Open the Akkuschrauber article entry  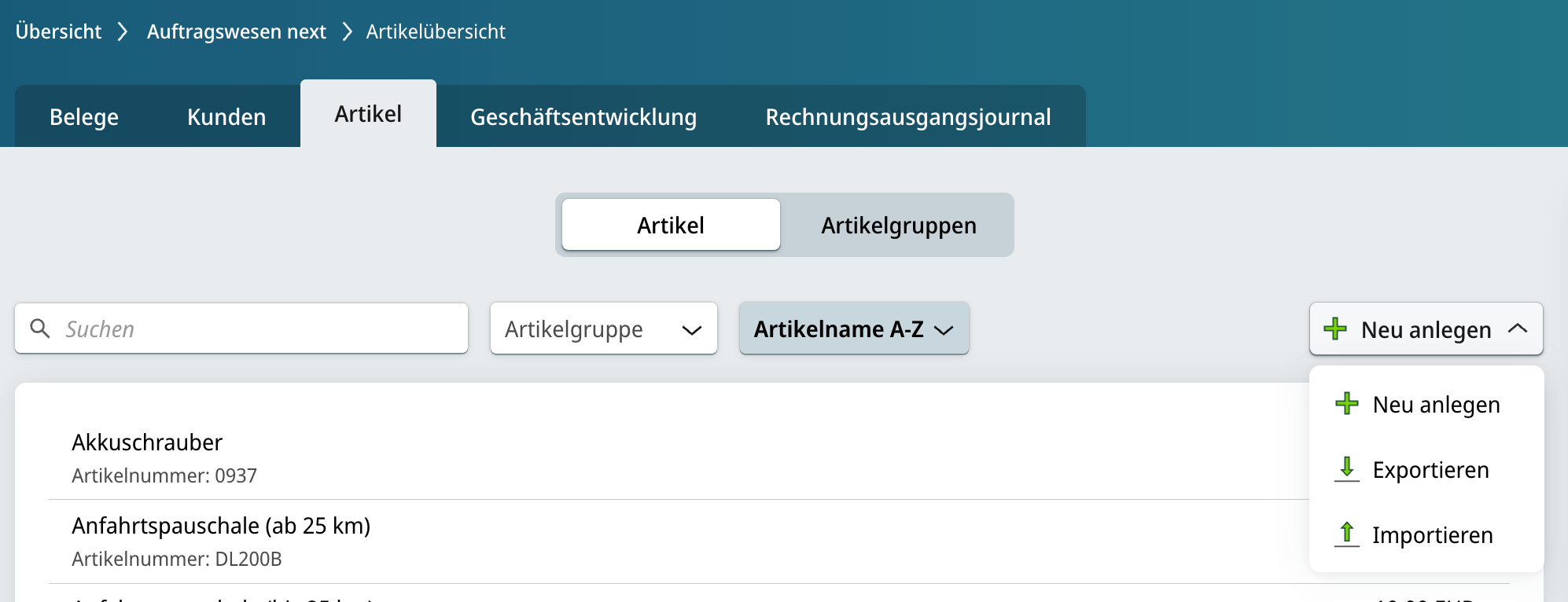click(x=147, y=442)
